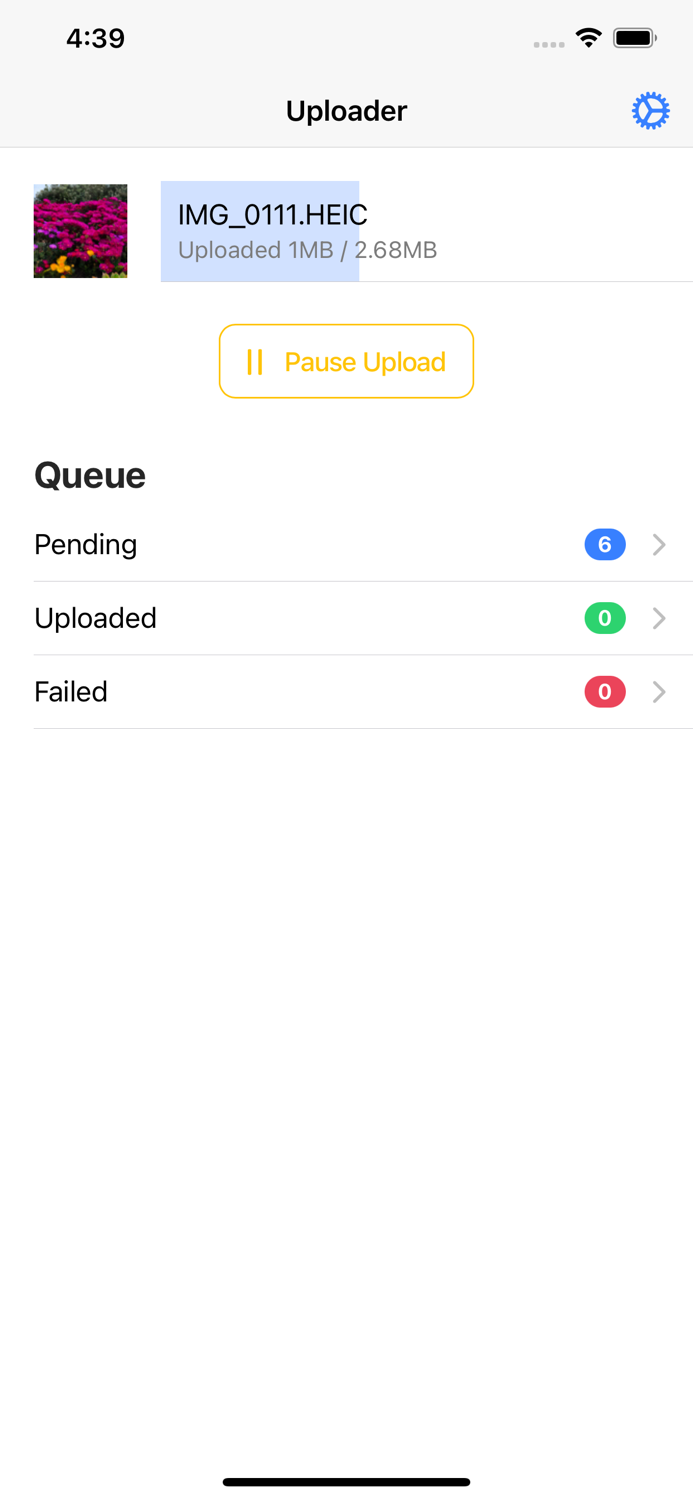Expand the Pending row chevron
The width and height of the screenshot is (693, 1500).
coord(659,545)
